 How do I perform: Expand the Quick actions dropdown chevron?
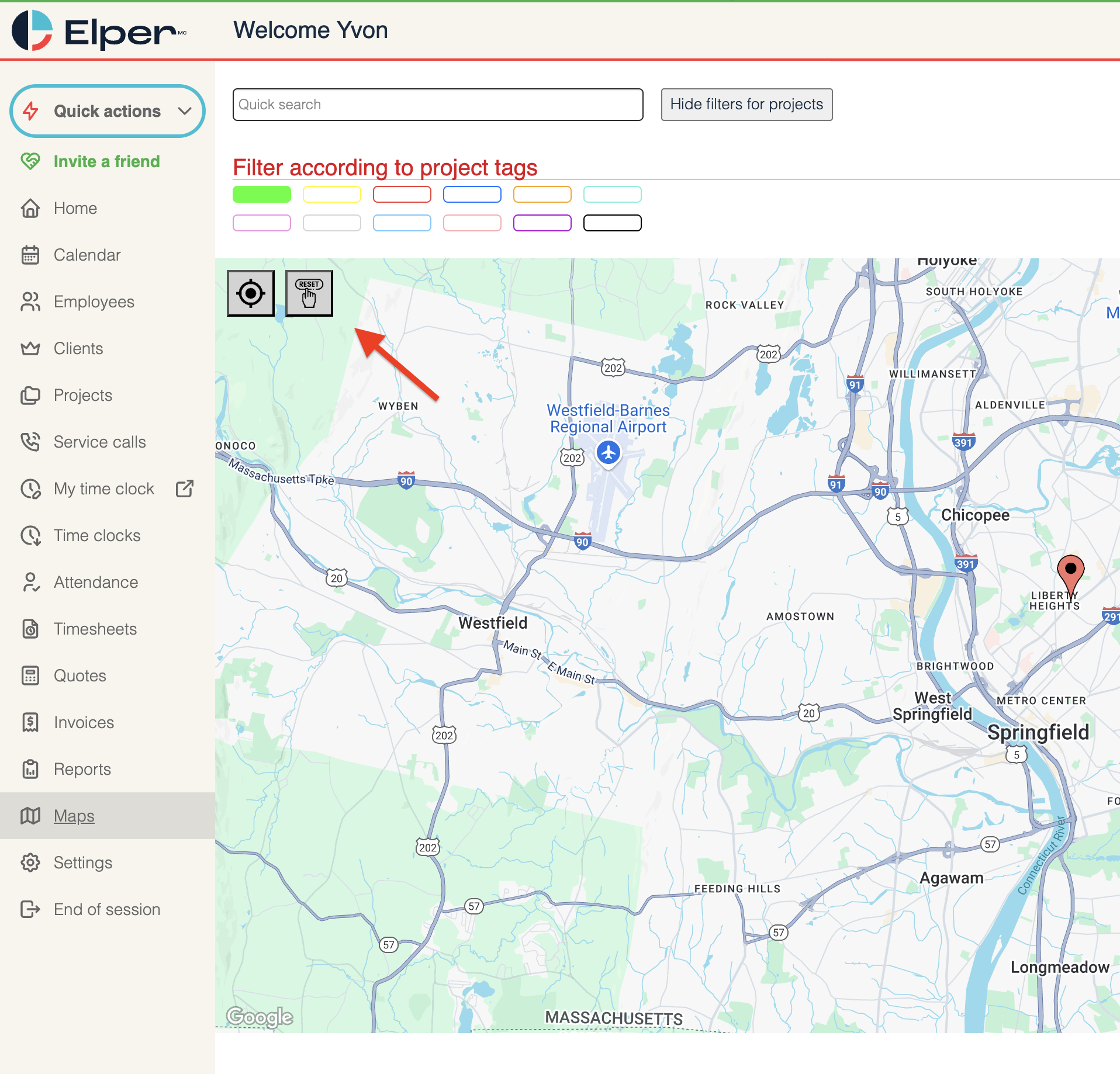tap(185, 111)
